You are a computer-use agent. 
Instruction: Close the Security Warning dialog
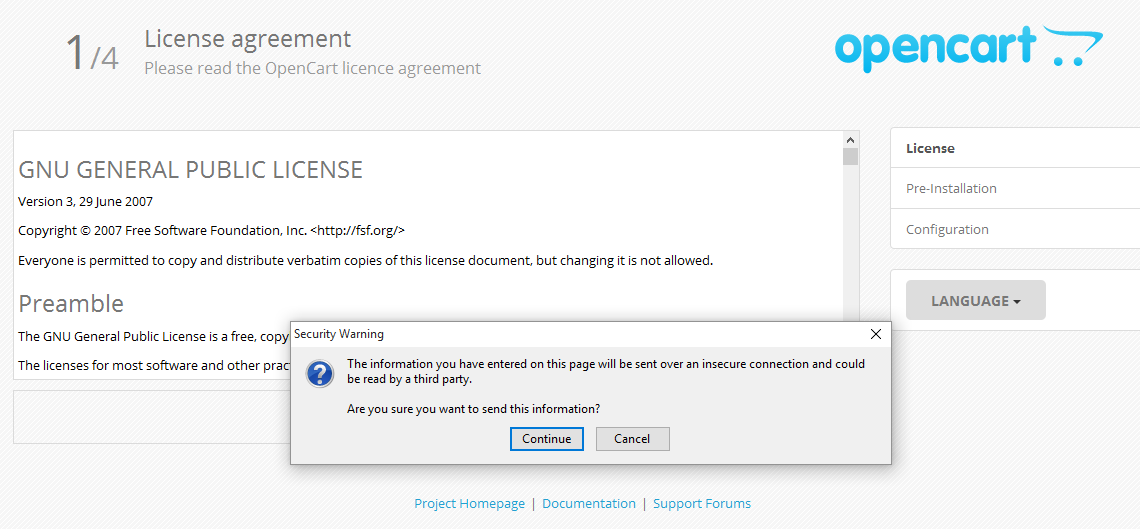click(x=876, y=334)
